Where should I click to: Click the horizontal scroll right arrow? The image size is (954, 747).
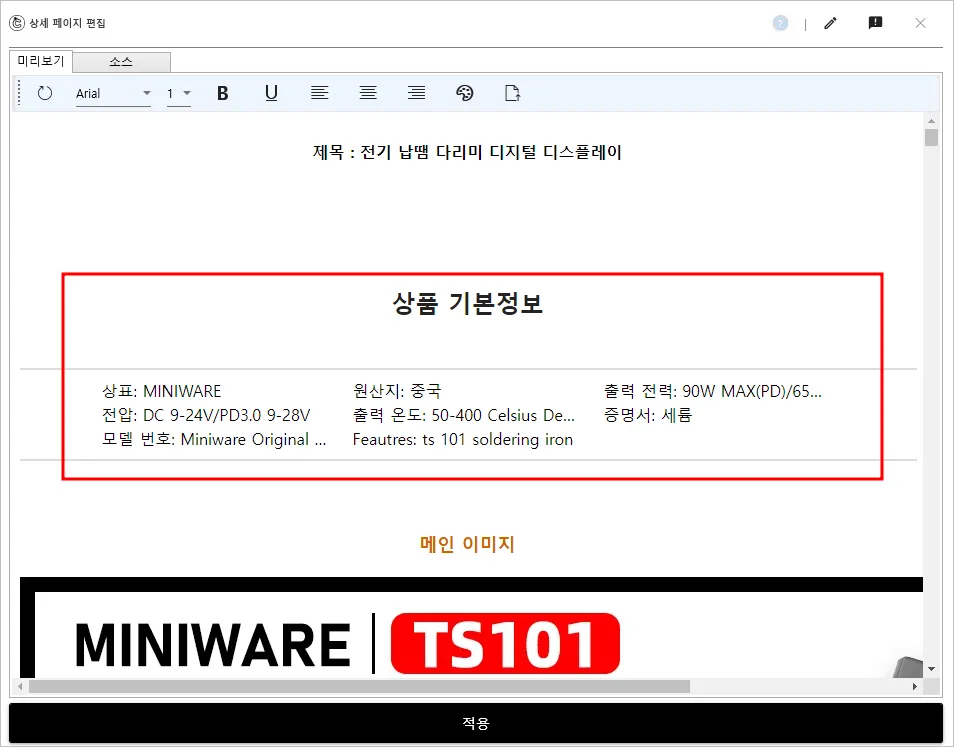[914, 686]
